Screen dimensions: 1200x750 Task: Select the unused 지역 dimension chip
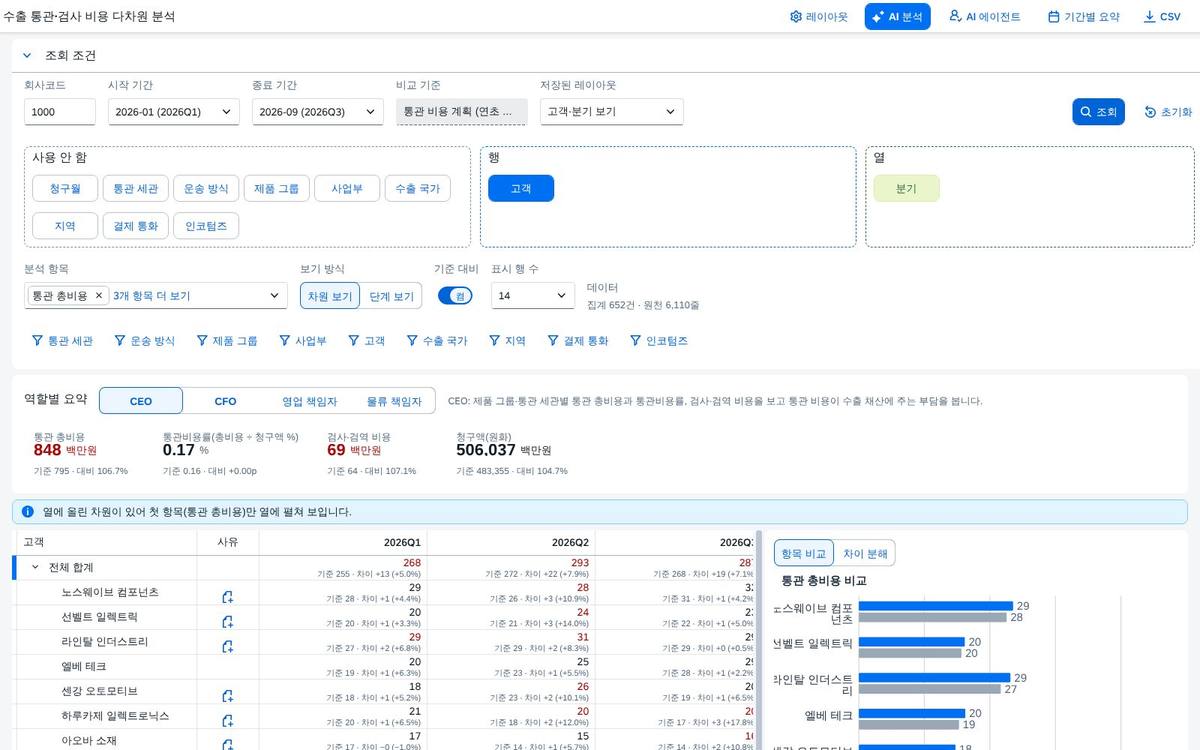pos(65,226)
